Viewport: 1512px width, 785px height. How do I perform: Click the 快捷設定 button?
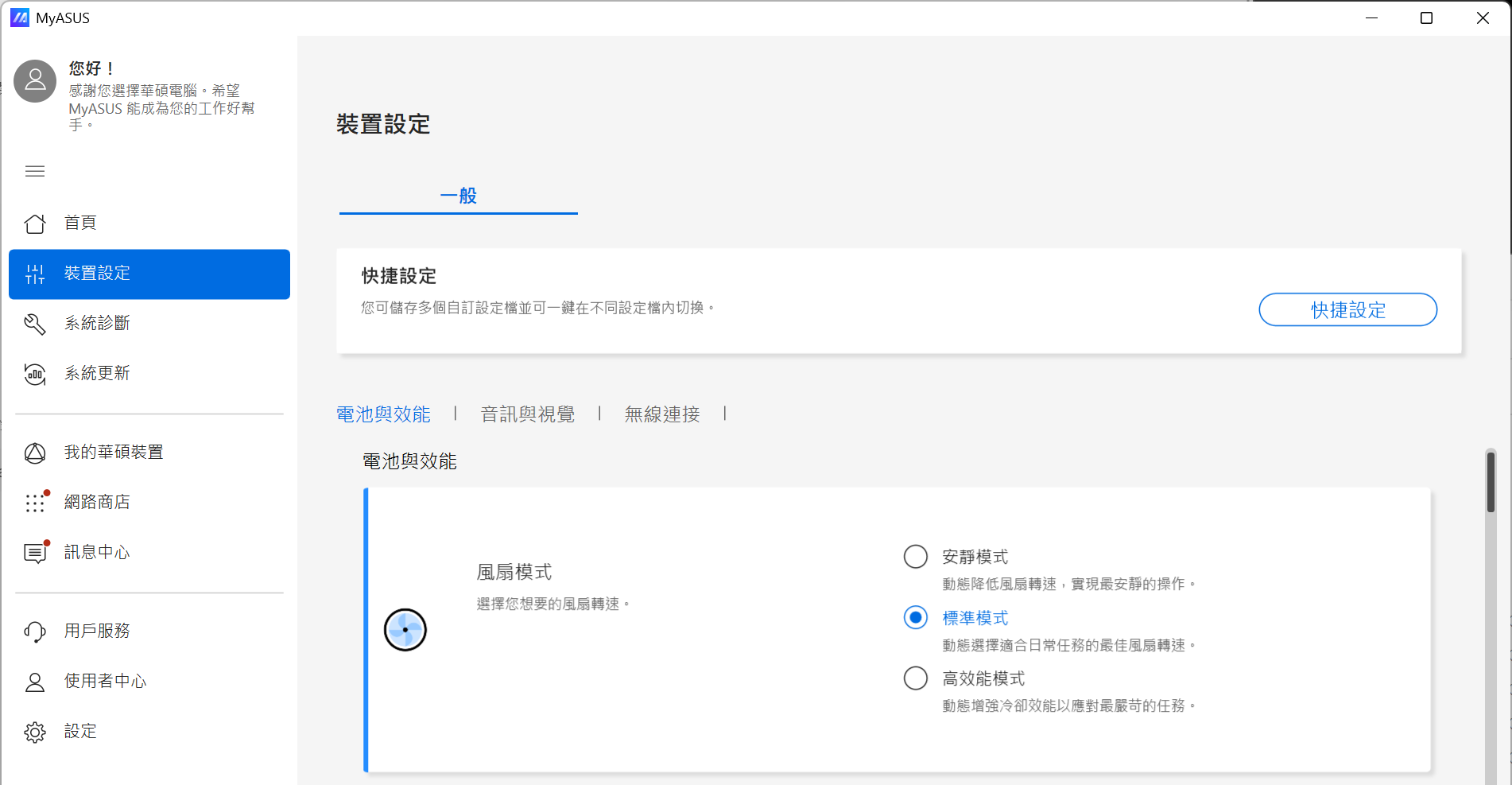pos(1347,310)
